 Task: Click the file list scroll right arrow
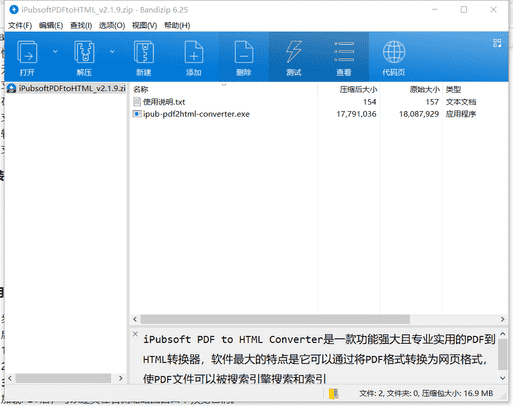click(x=502, y=319)
